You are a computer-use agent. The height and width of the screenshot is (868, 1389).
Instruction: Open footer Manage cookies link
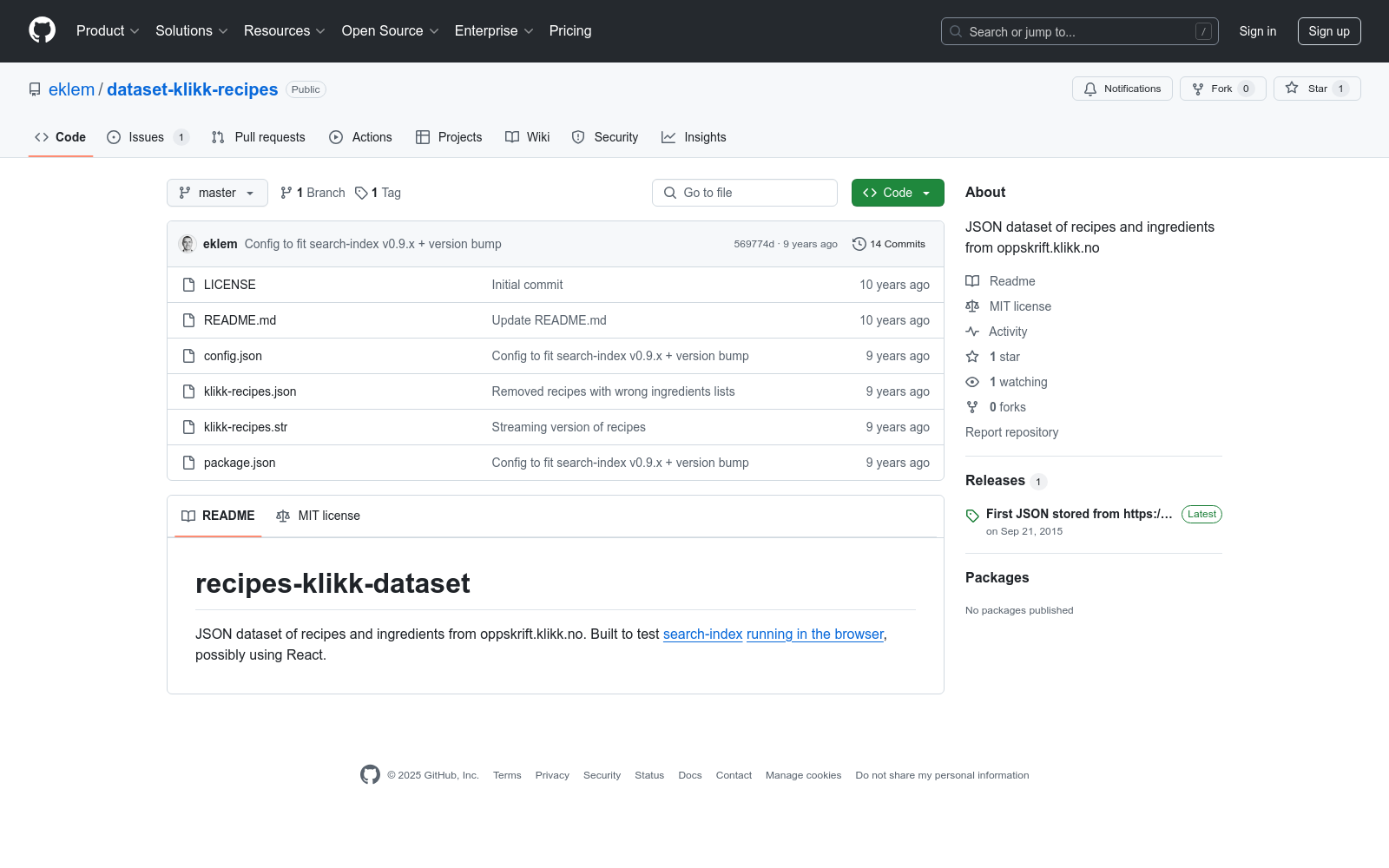(803, 775)
